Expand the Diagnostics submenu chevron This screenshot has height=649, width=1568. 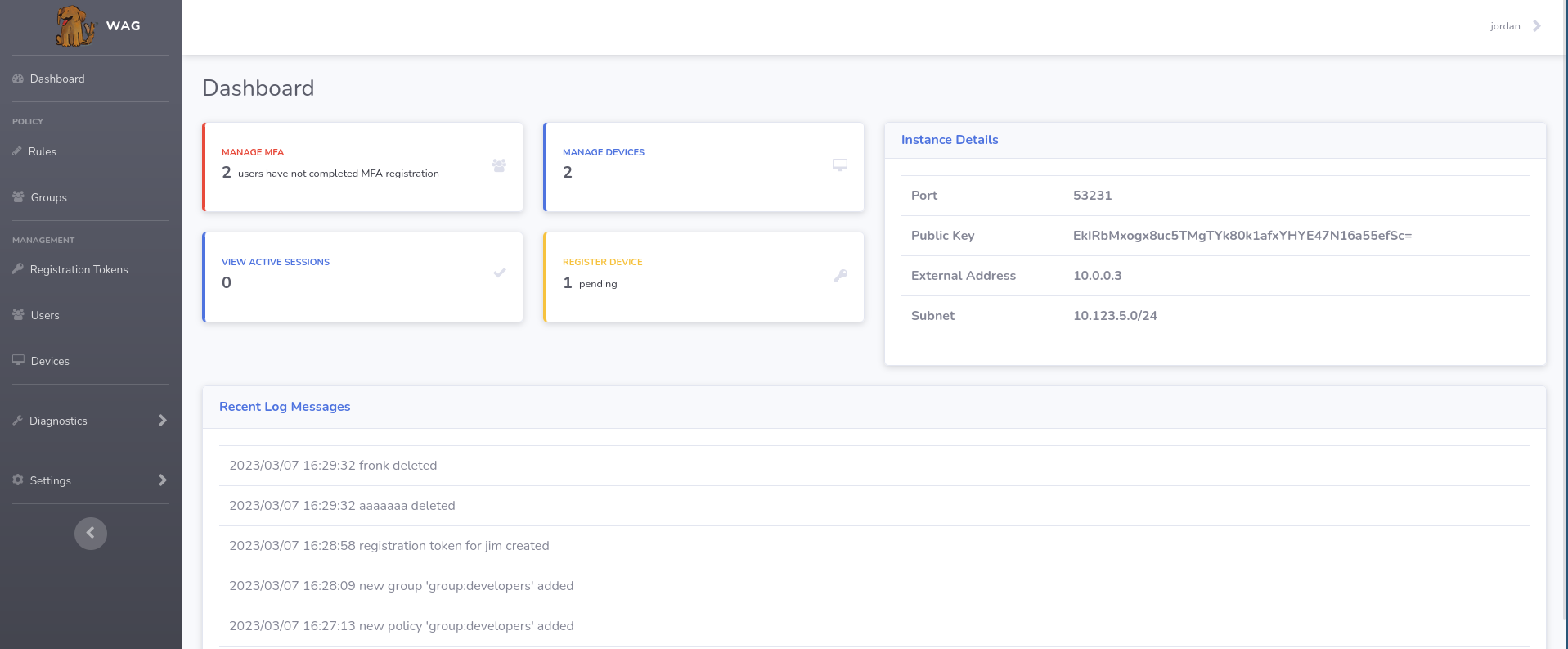tap(162, 421)
